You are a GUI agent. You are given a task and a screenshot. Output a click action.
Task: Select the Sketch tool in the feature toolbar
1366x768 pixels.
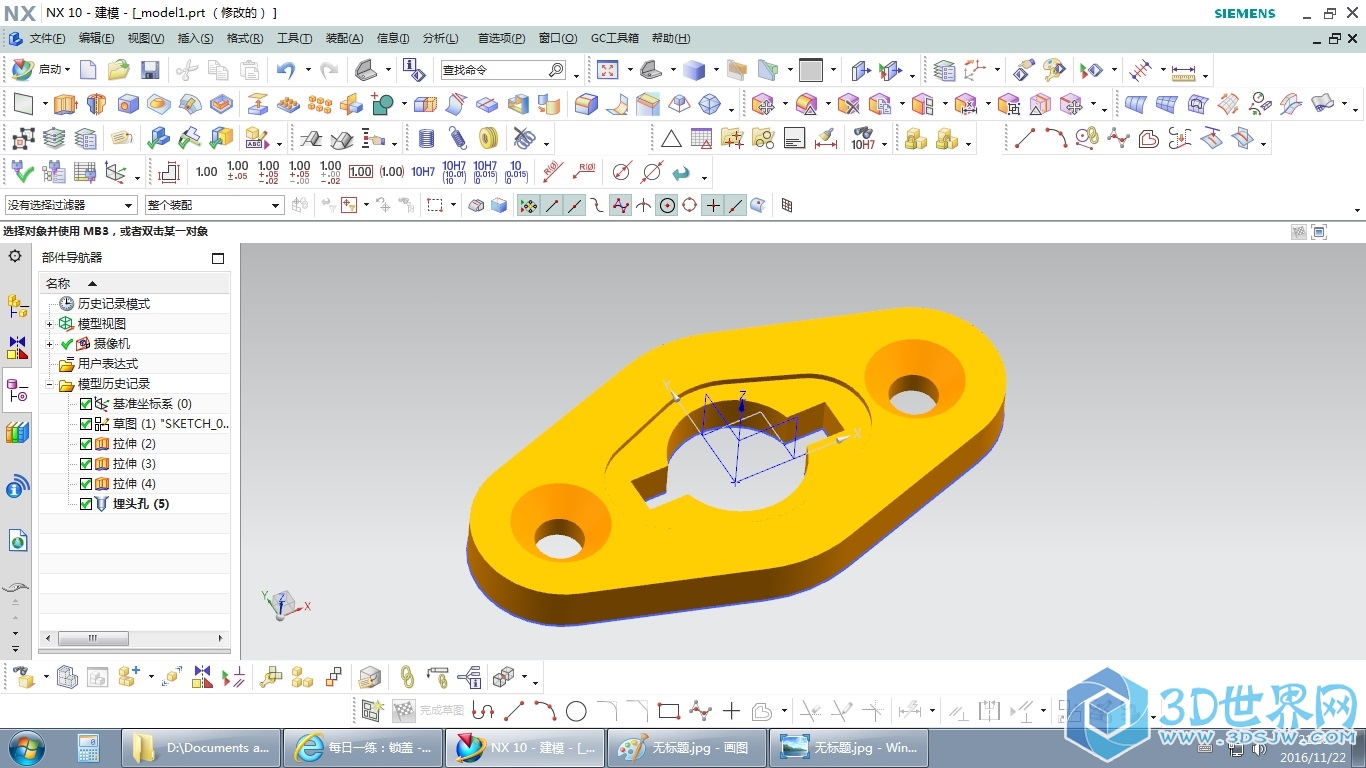coord(24,104)
